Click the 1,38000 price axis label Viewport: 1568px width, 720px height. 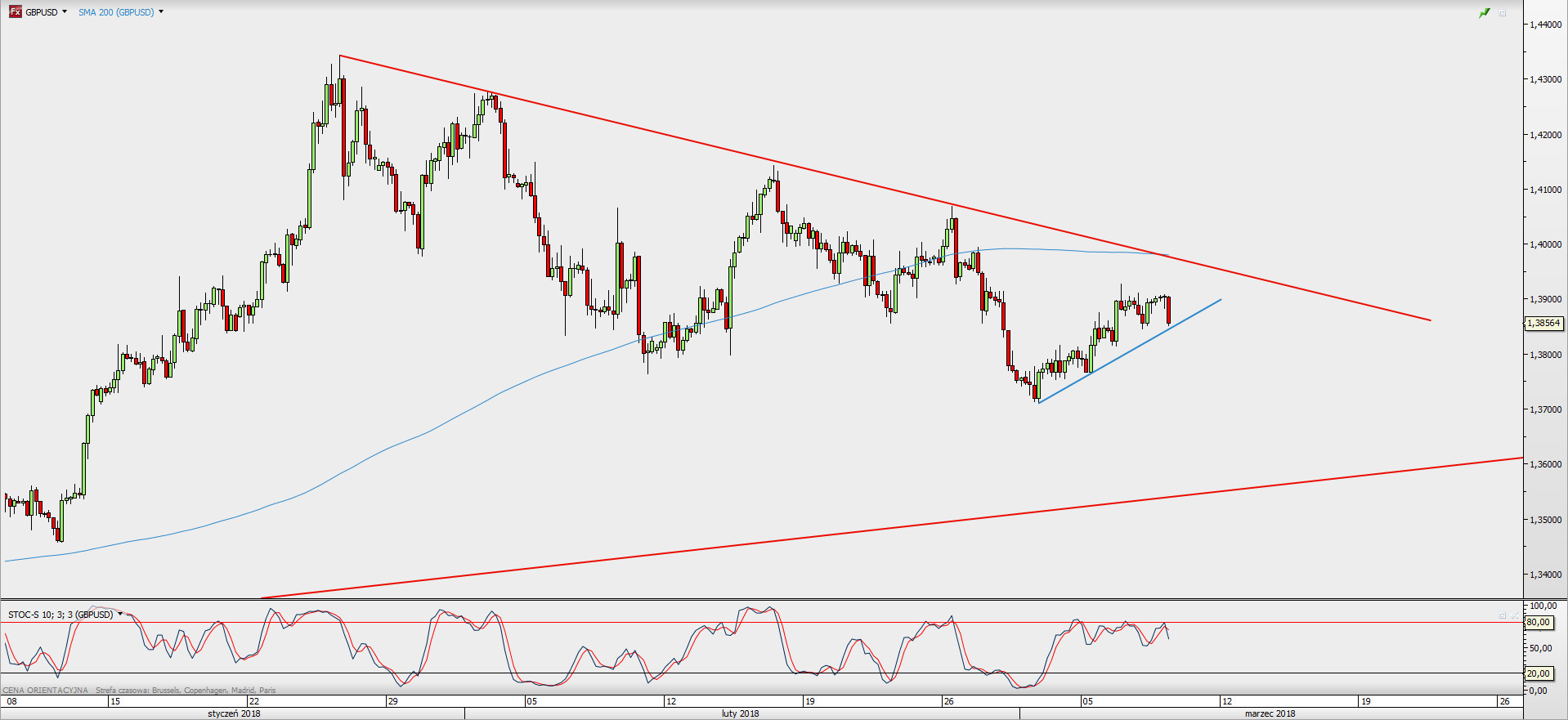(1545, 354)
